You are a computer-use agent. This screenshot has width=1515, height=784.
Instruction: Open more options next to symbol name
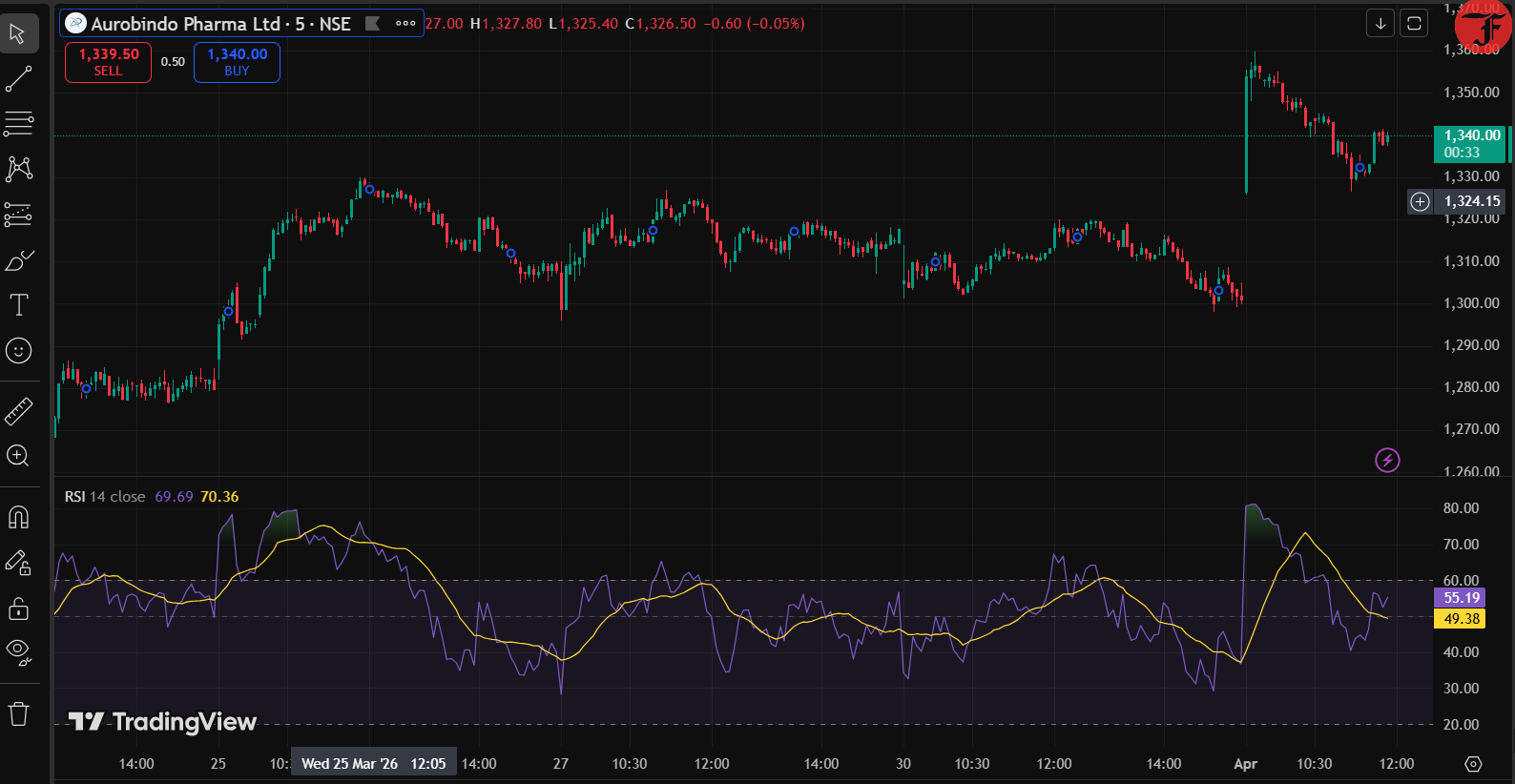tap(405, 24)
